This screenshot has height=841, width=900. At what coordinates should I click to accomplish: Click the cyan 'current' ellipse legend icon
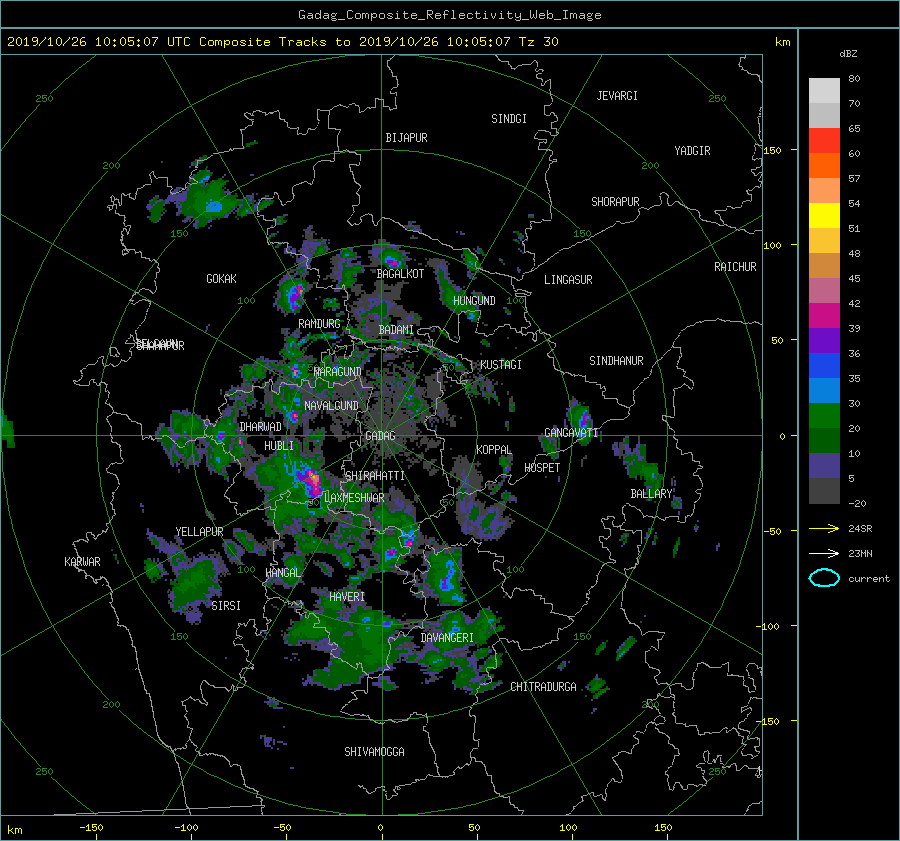[824, 578]
